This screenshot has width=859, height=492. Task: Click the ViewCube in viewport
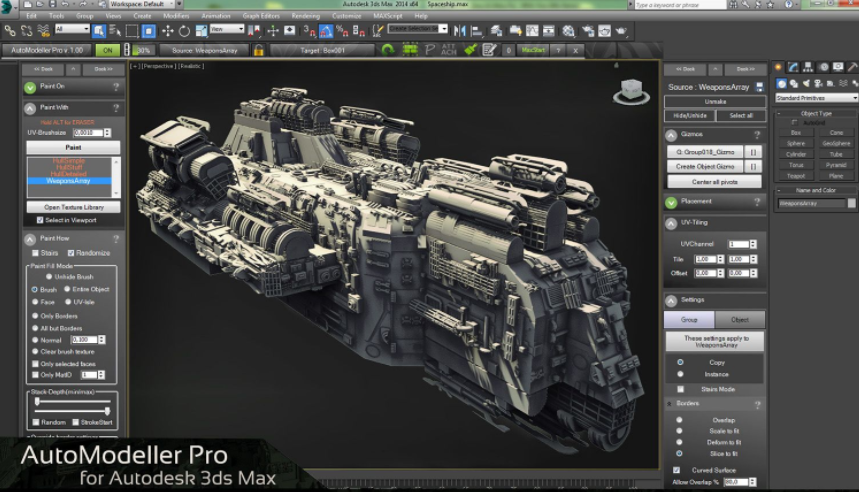(x=632, y=91)
